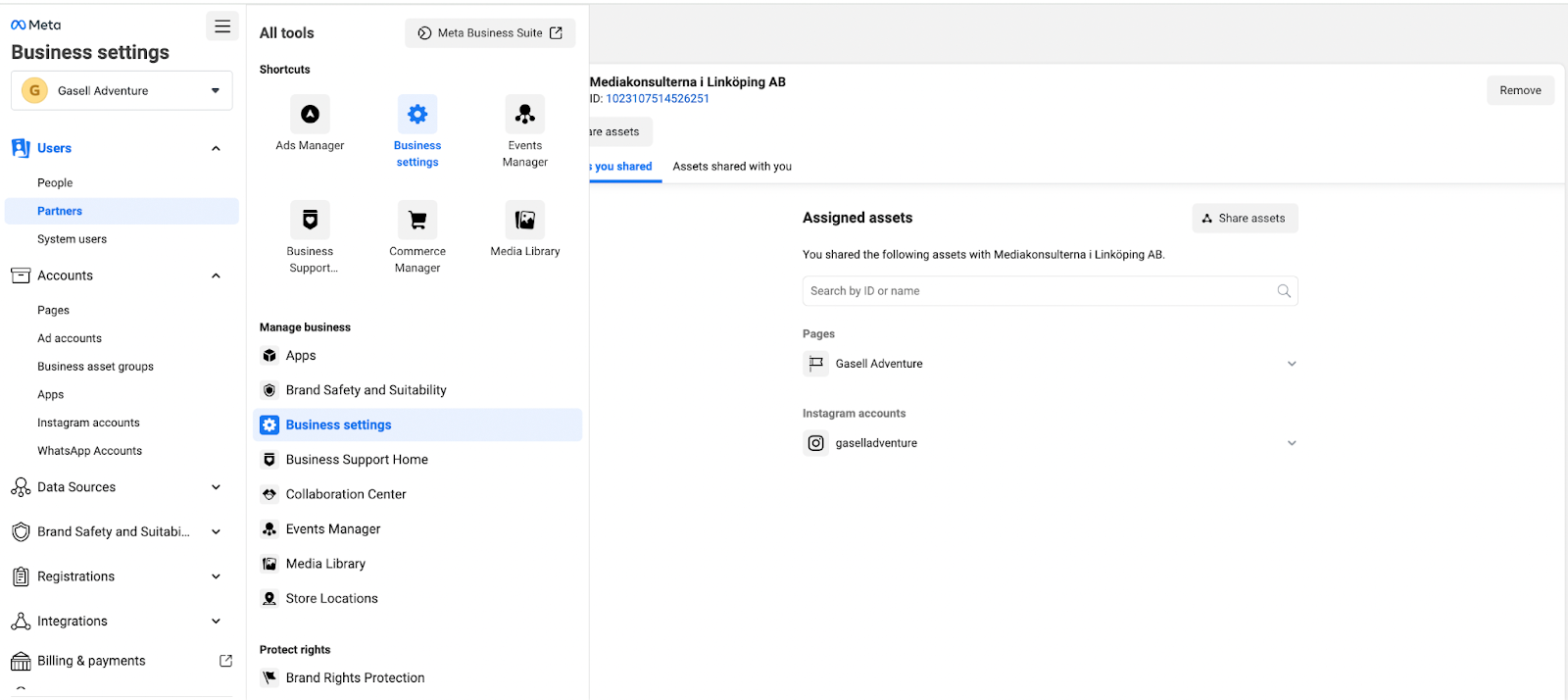
Task: Click the Brand Rights Protection flag icon
Action: coord(269,677)
